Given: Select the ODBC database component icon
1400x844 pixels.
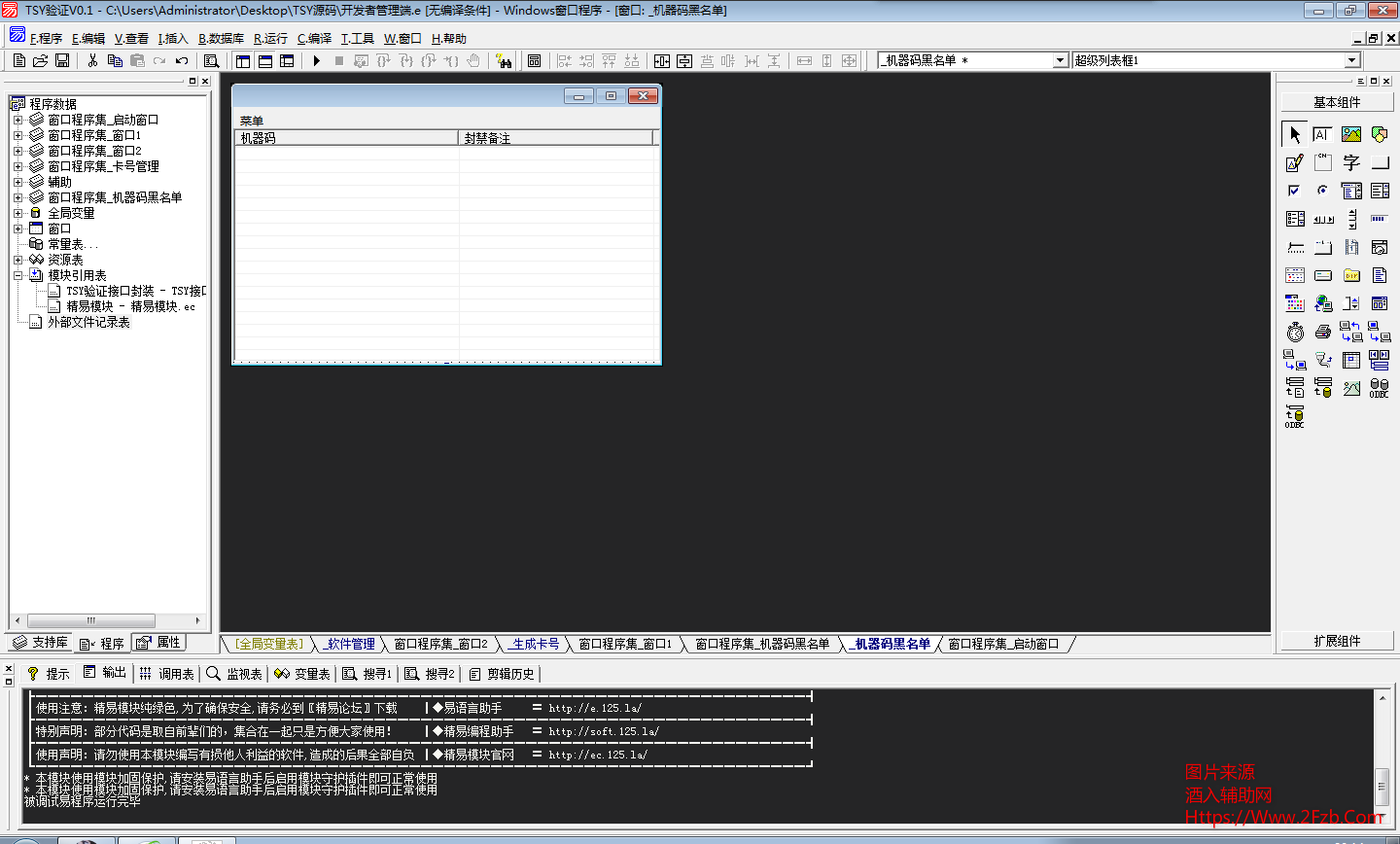Looking at the screenshot, I should click(x=1378, y=386).
